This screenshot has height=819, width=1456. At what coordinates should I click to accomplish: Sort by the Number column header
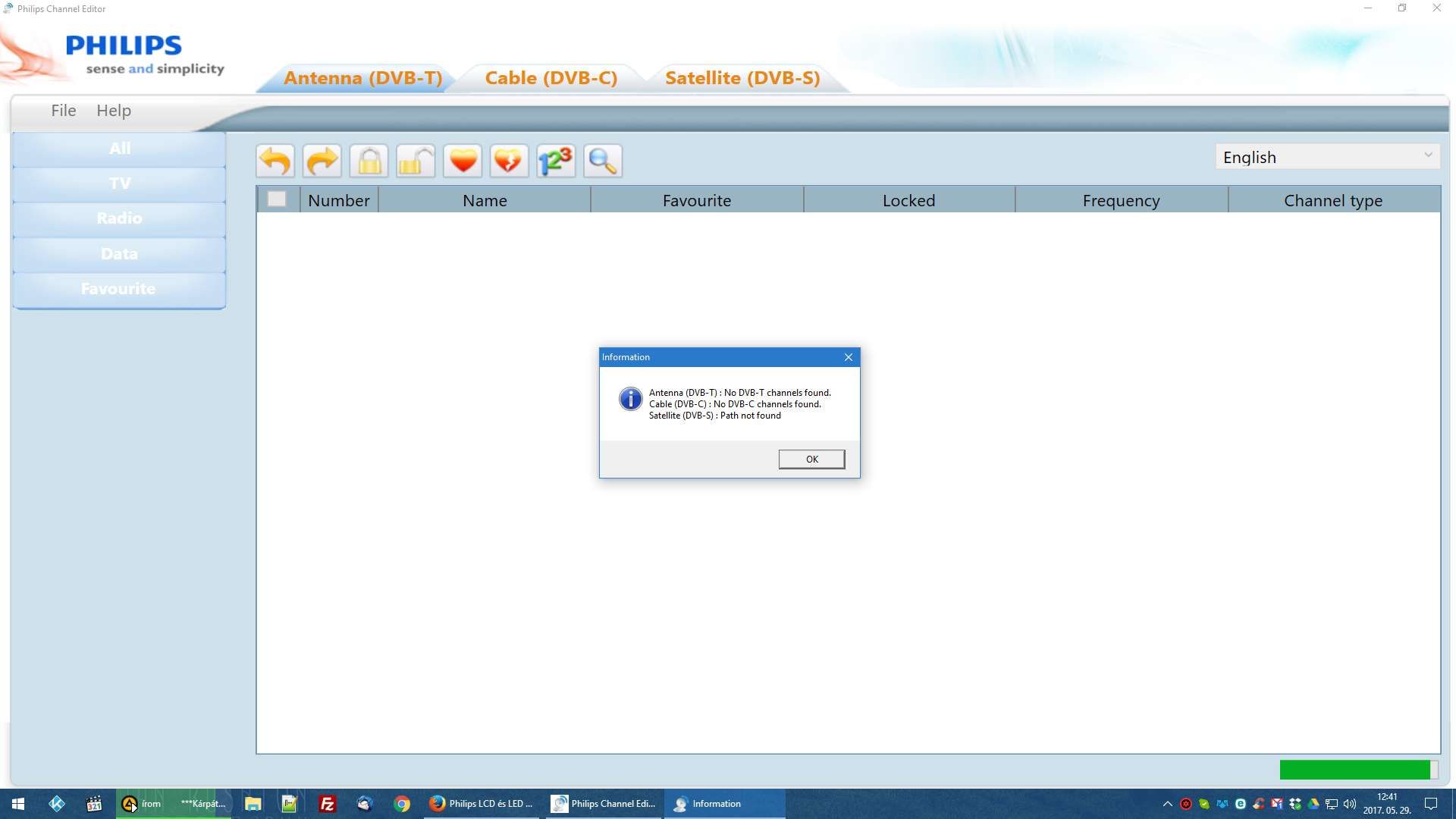tap(339, 200)
